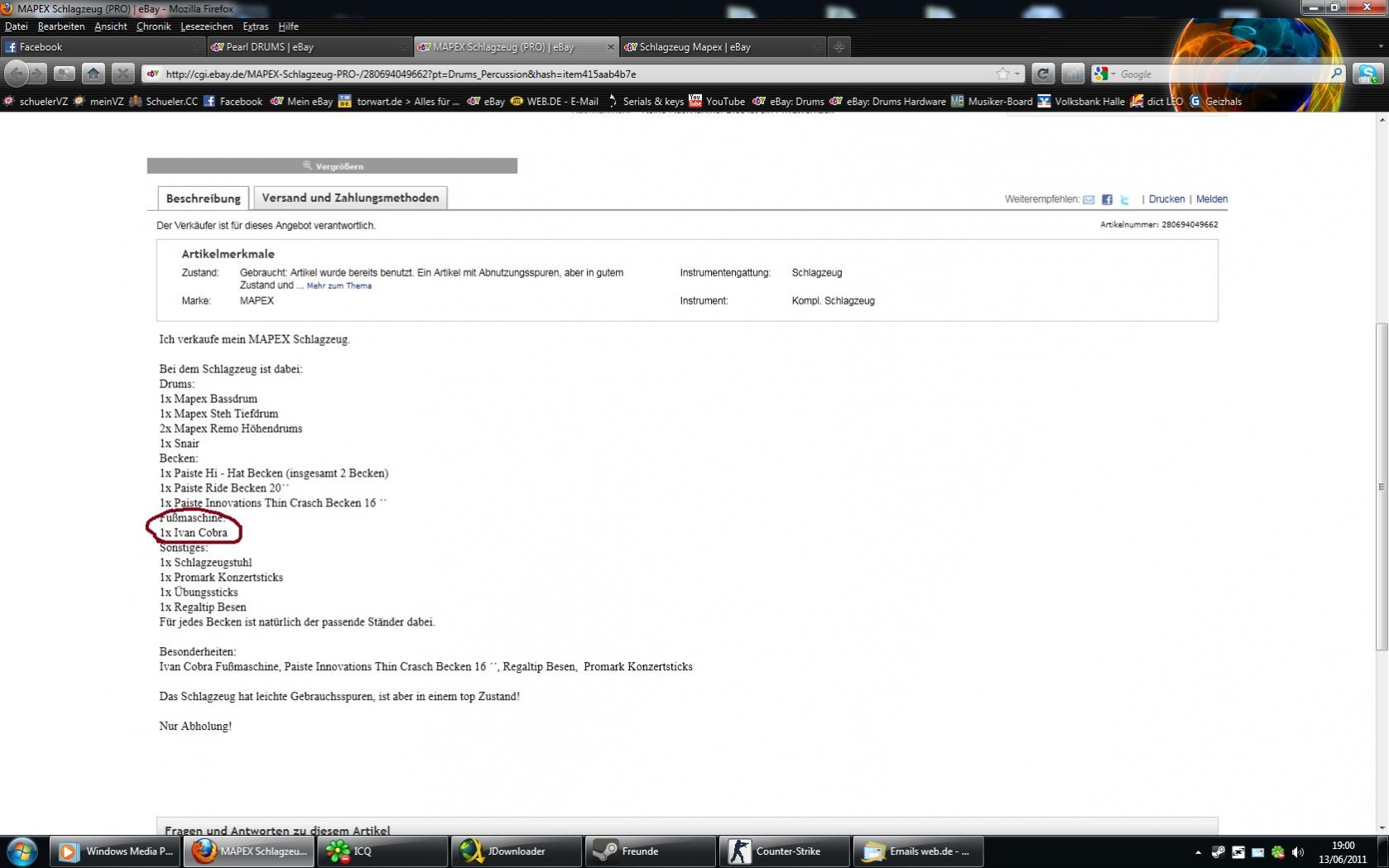
Task: Click the Steam icon in system tray
Action: [1218, 851]
